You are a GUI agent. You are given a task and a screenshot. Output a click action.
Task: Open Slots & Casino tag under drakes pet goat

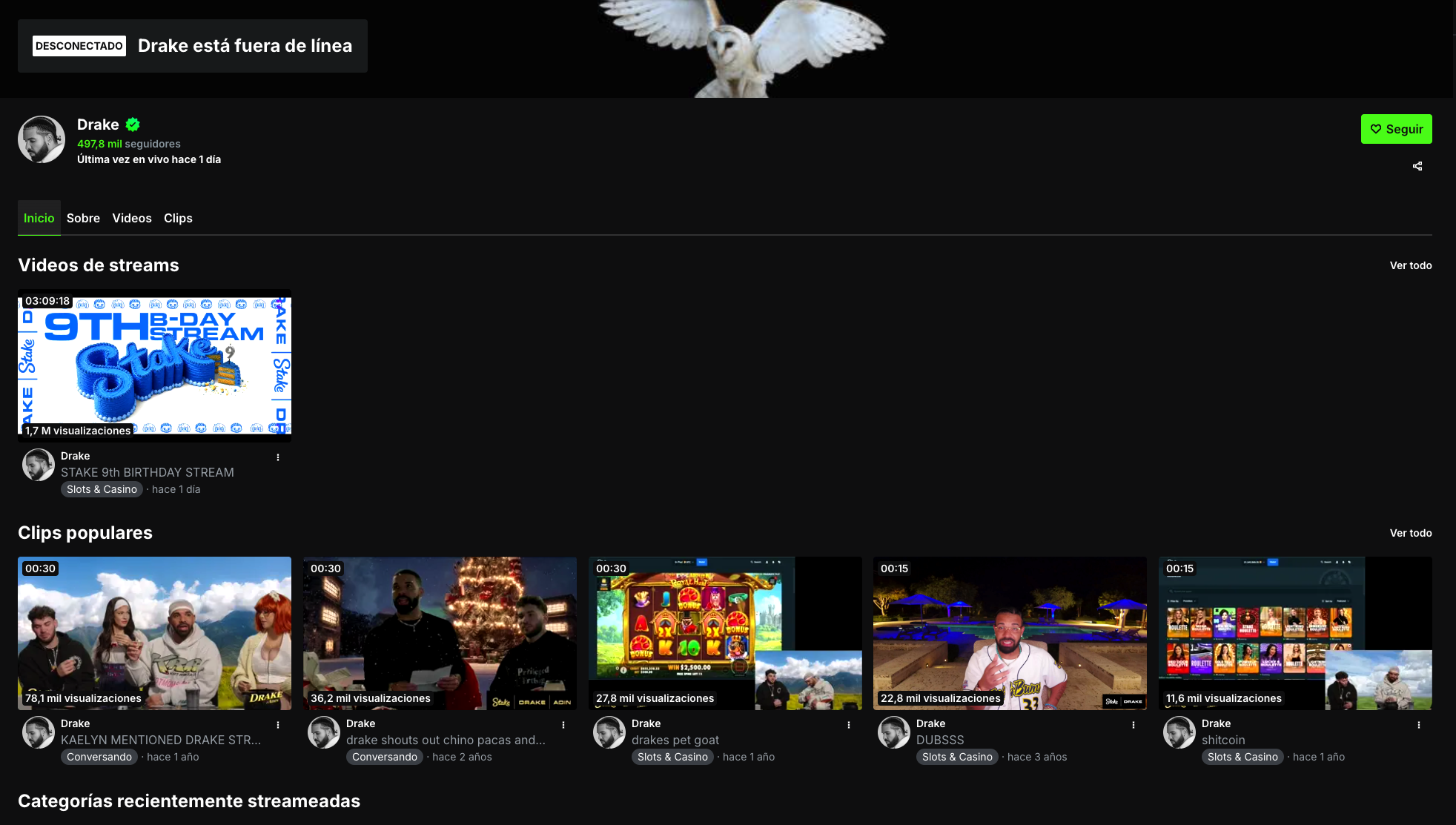(672, 757)
